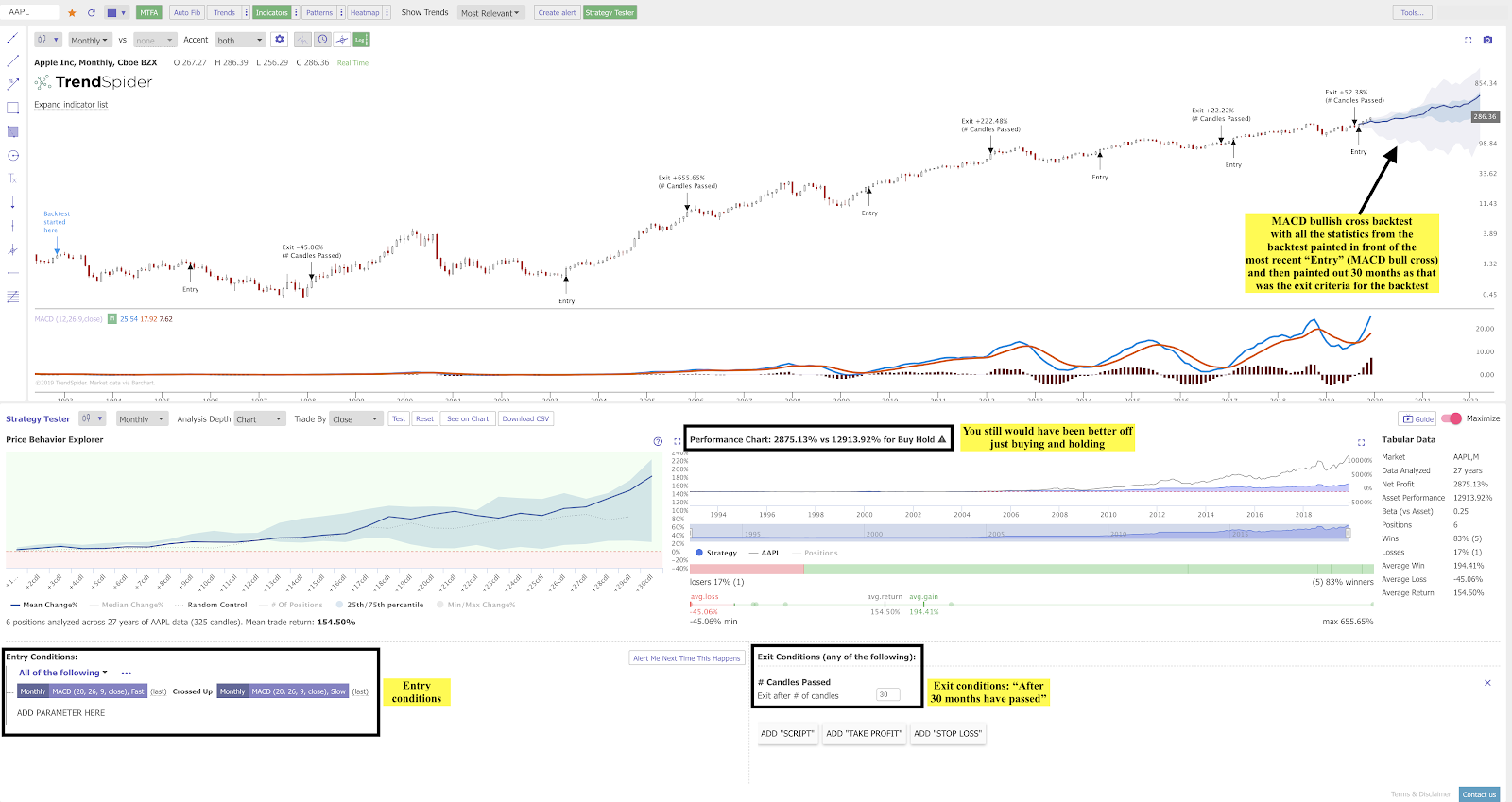Select the text annotation tool in sidebar
Viewport: 1512px width, 802px height.
pyautogui.click(x=12, y=179)
